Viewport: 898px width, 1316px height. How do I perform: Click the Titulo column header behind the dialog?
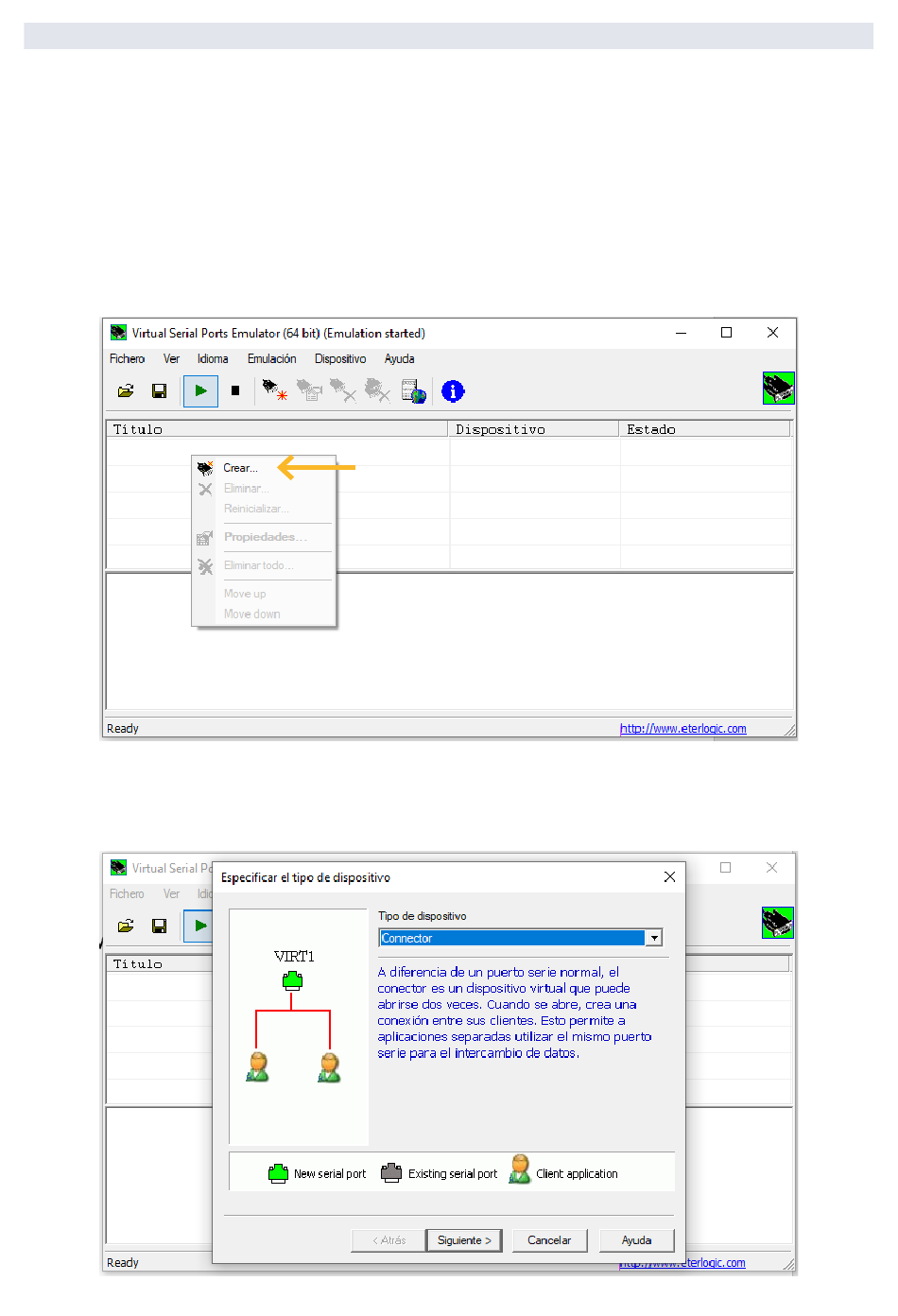pos(161,964)
